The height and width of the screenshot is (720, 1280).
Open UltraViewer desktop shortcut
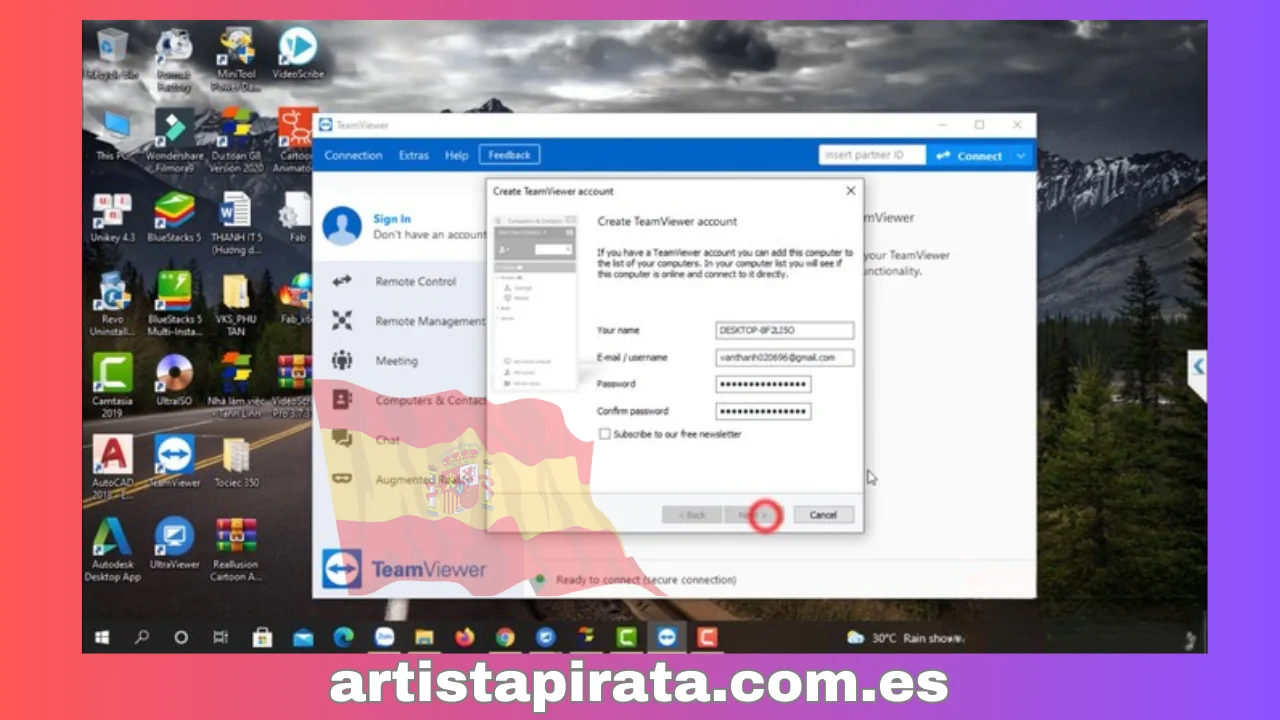(174, 544)
